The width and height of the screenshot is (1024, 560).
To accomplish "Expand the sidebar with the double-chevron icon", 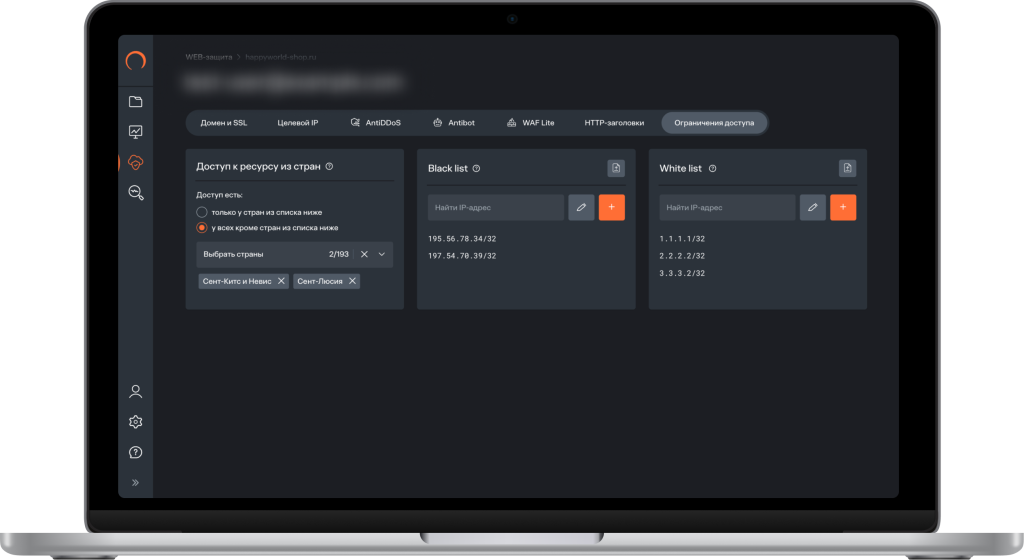I will point(135,483).
